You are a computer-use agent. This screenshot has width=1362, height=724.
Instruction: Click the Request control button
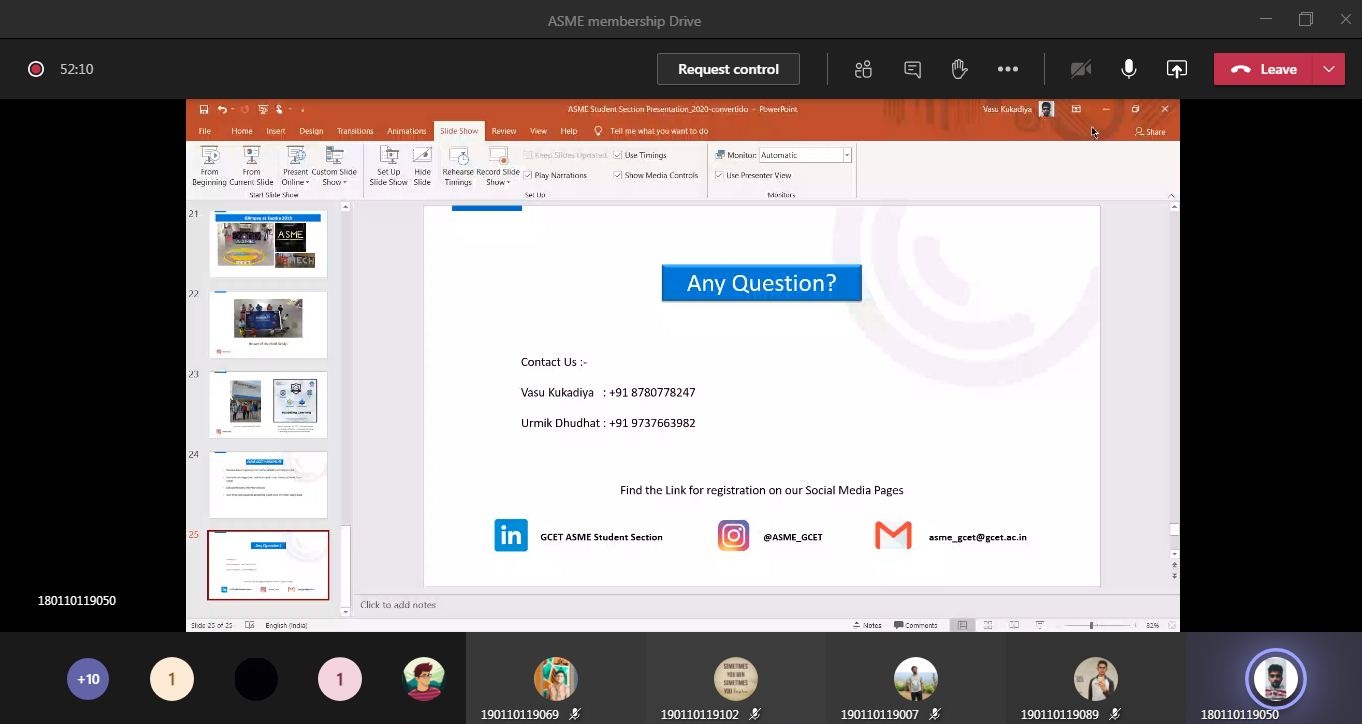(728, 69)
